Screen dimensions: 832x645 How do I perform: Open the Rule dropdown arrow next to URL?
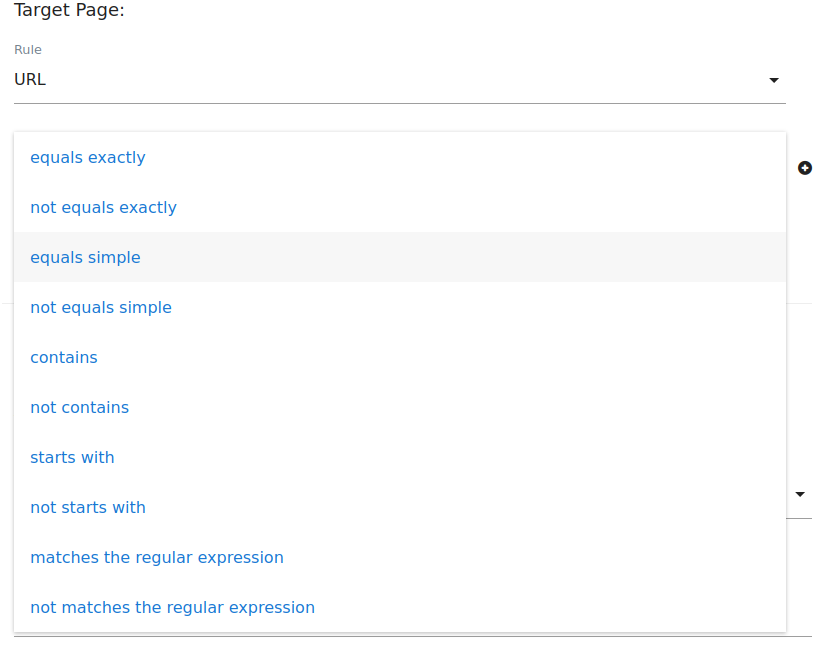[773, 80]
